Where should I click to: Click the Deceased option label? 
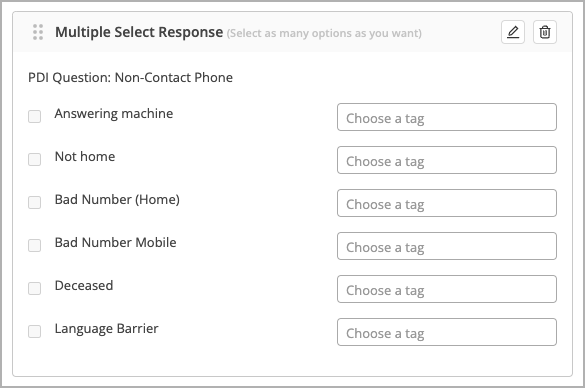click(84, 285)
